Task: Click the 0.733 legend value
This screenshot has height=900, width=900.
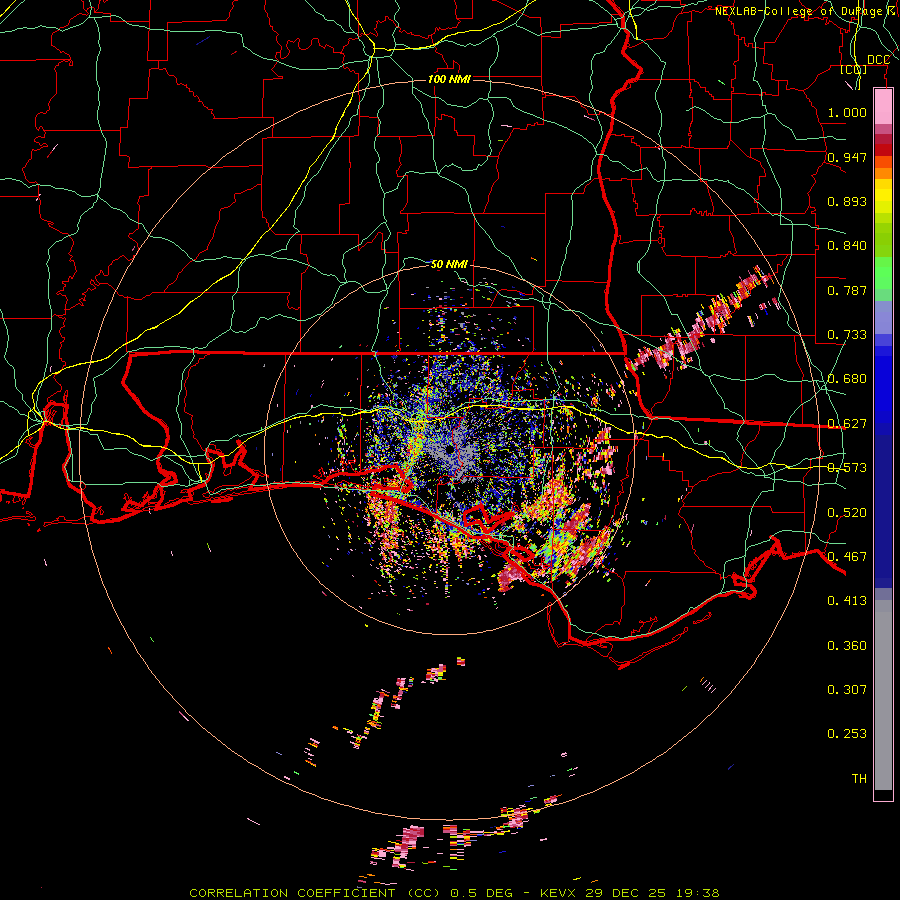Action: tap(847, 335)
